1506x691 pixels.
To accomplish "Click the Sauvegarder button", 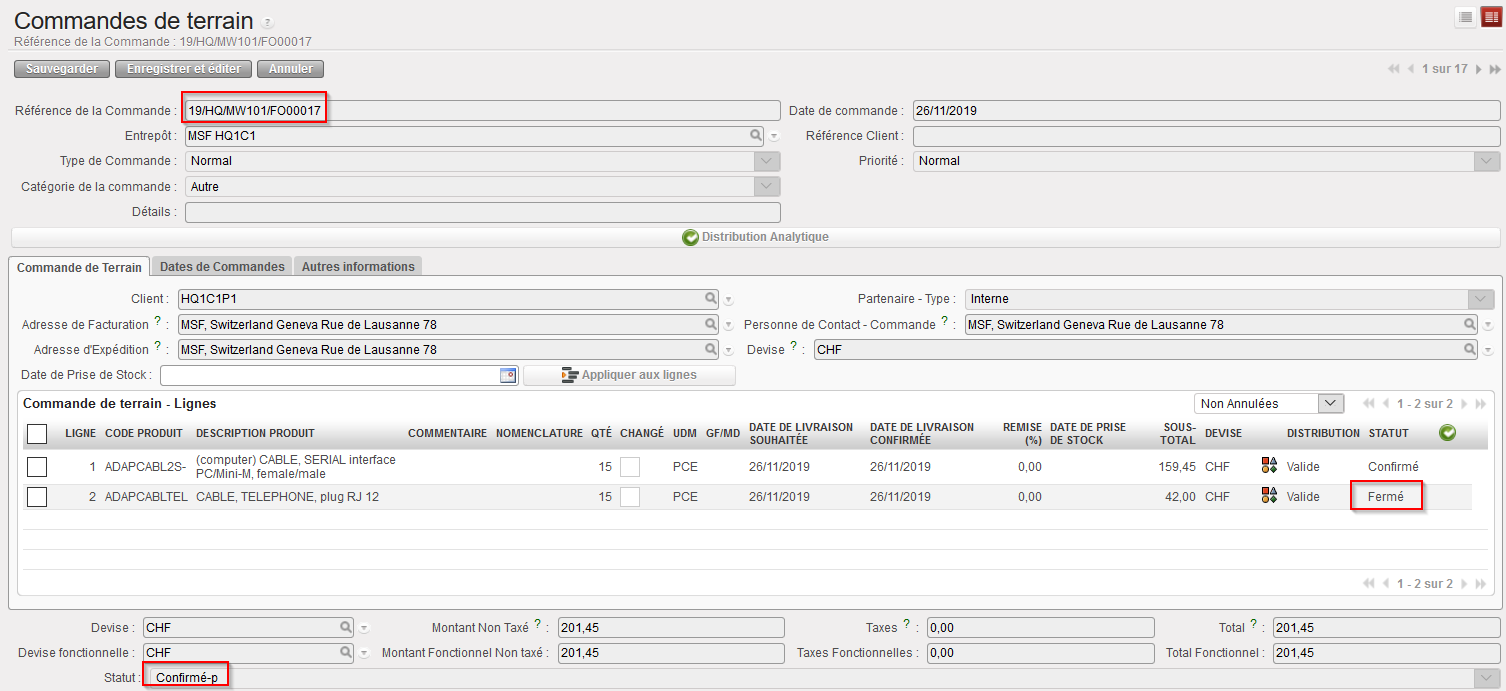I will 62,69.
